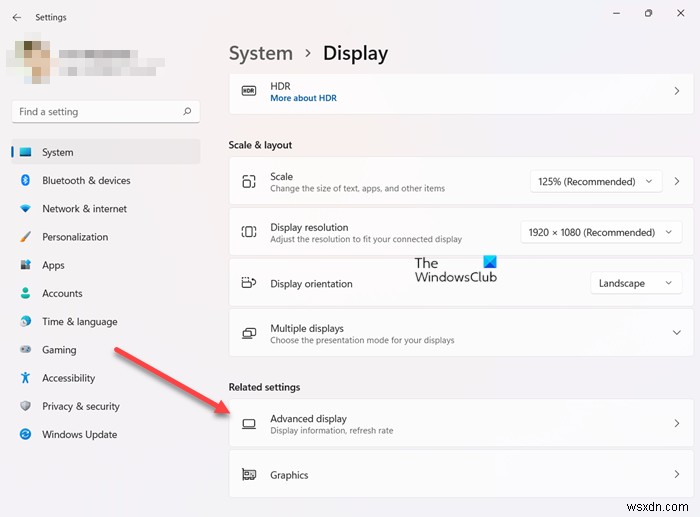Click the More about HDR link

click(304, 98)
